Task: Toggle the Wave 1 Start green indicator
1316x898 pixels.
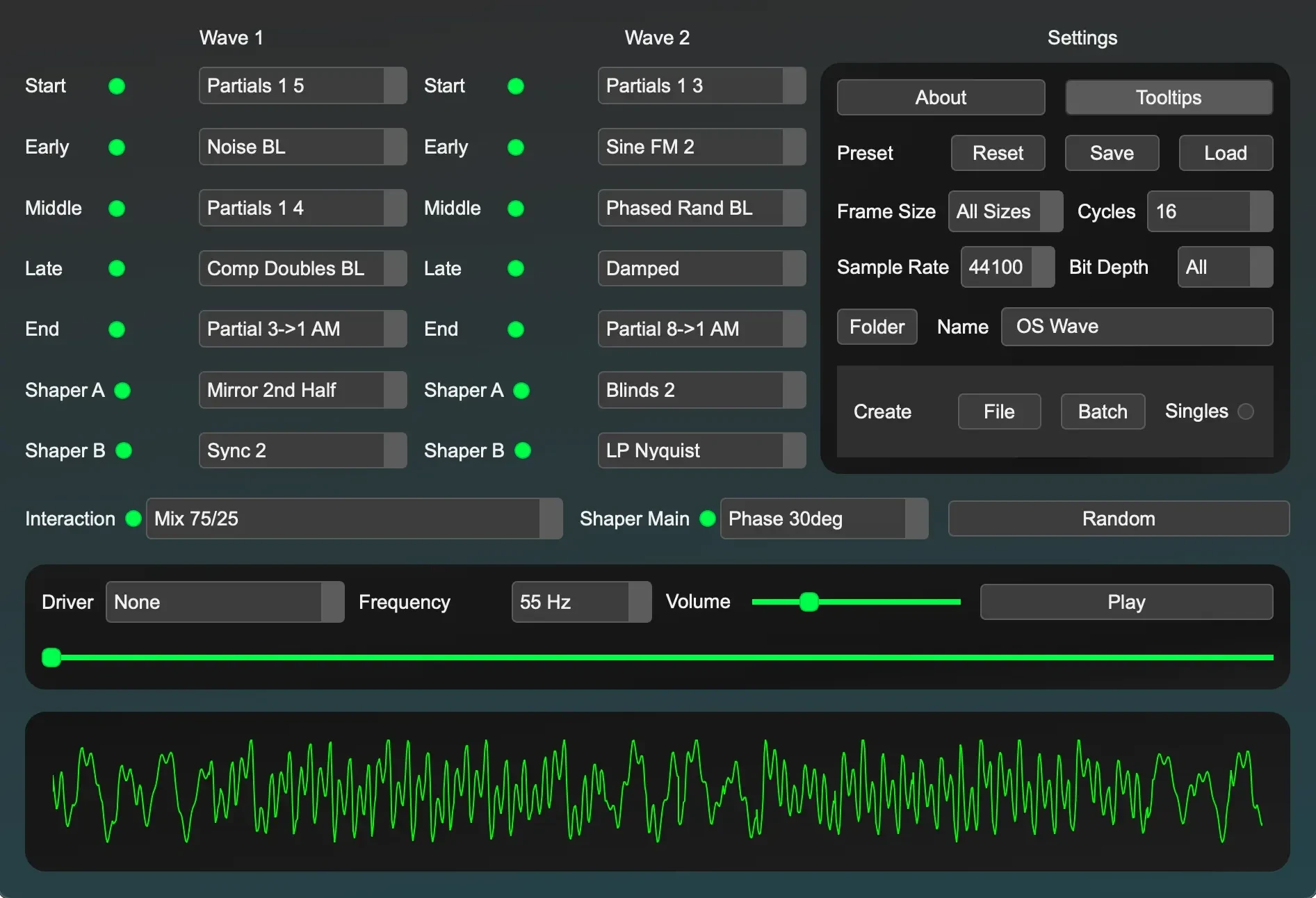Action: 117,86
